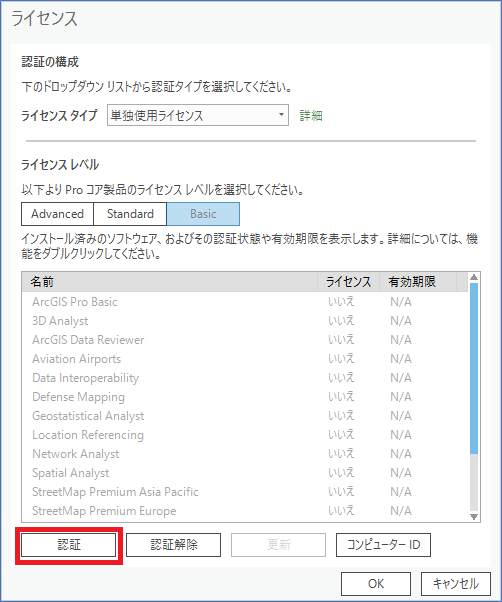Click the 有効期限 column header
Image resolution: width=502 pixels, height=602 pixels.
click(x=418, y=282)
